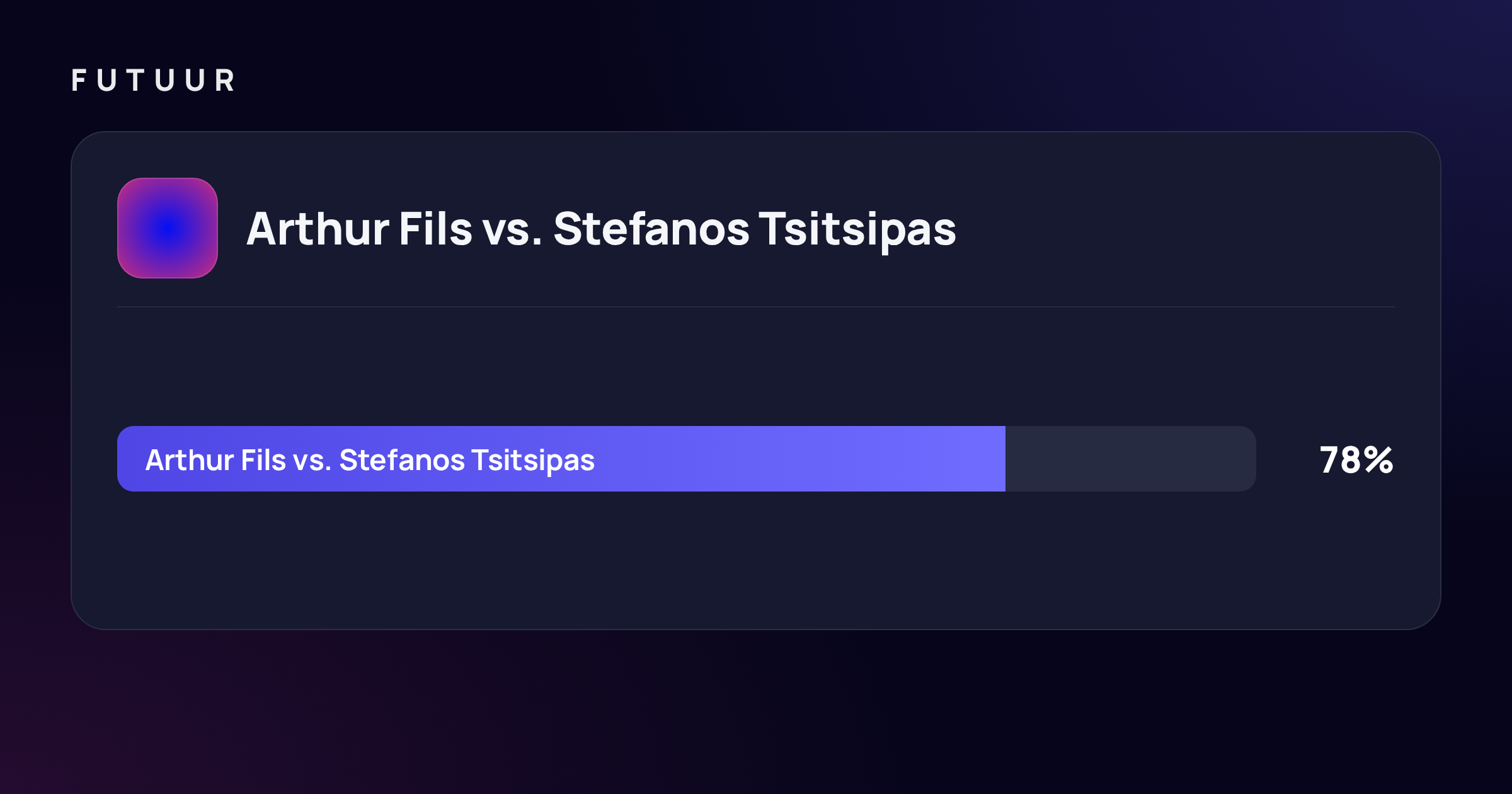Click 'Arthur Fils' in the large heading

tap(359, 228)
